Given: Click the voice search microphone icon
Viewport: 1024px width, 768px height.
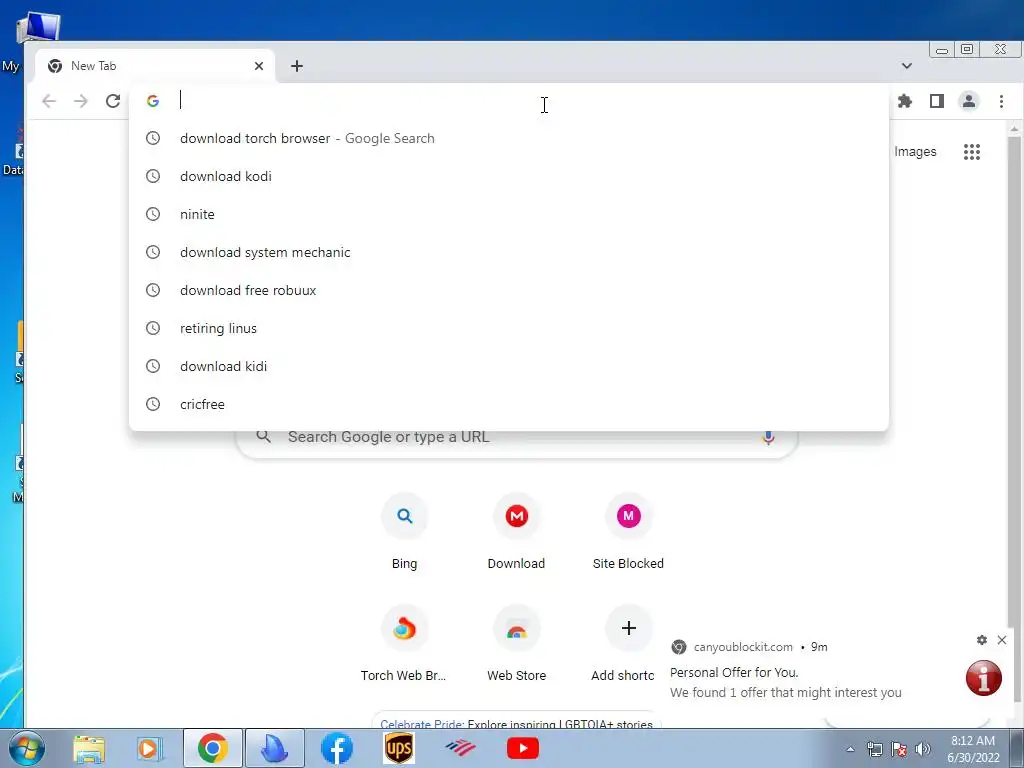Looking at the screenshot, I should pyautogui.click(x=768, y=437).
